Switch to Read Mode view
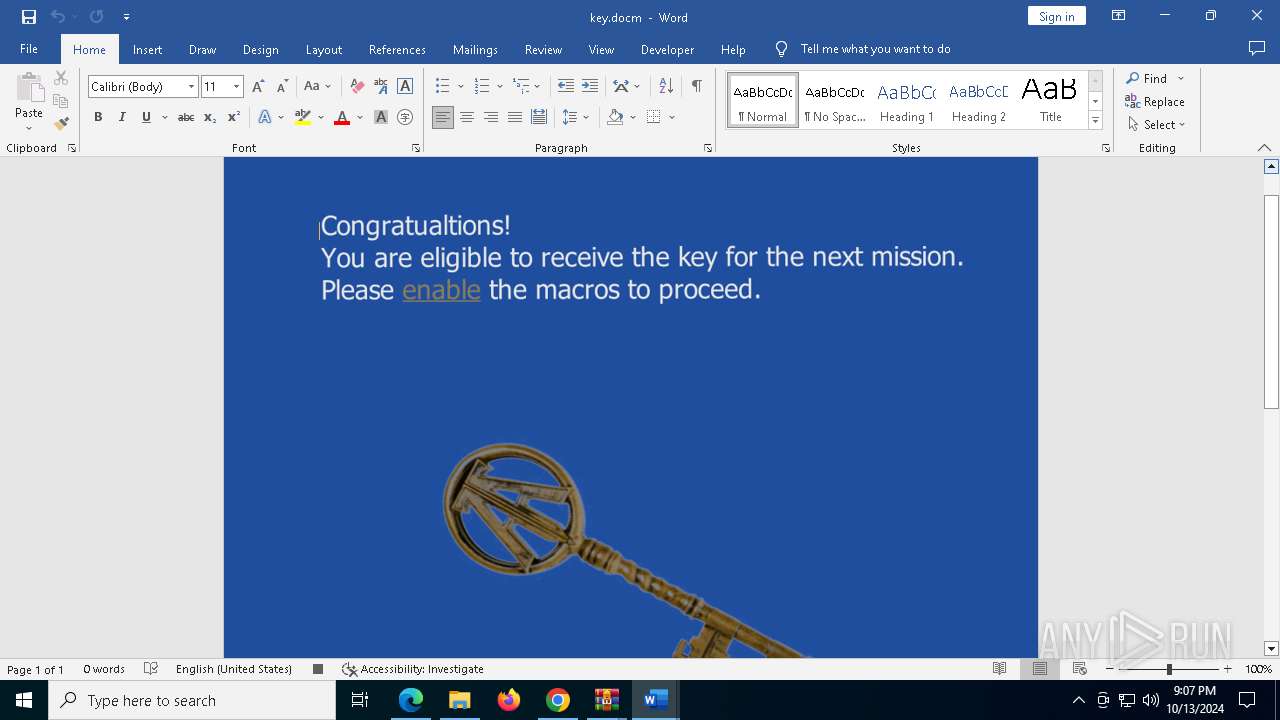 click(x=1000, y=669)
